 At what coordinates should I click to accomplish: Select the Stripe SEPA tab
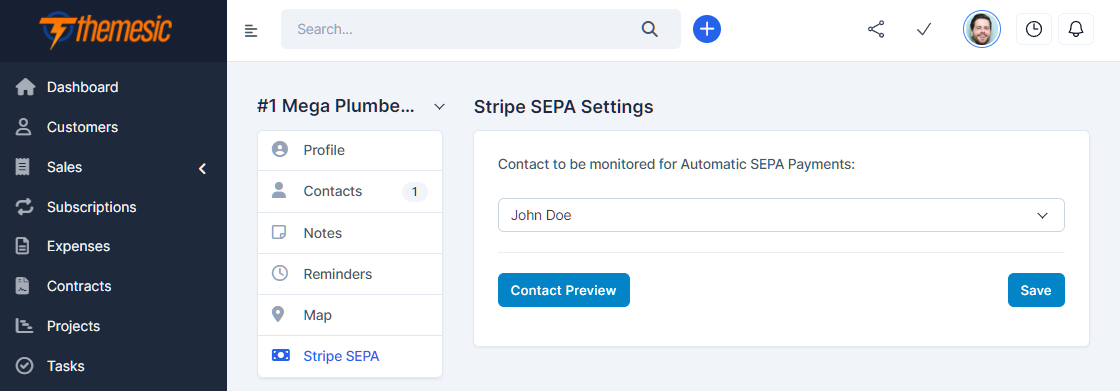pyautogui.click(x=350, y=355)
